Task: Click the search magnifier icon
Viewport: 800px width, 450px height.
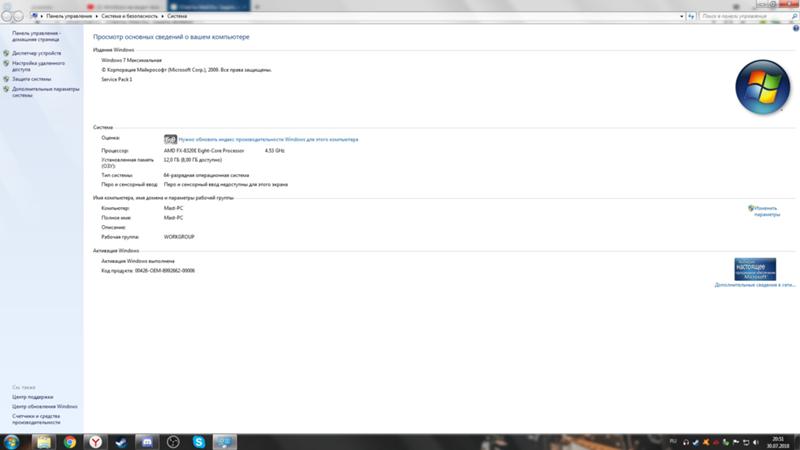Action: pos(794,16)
